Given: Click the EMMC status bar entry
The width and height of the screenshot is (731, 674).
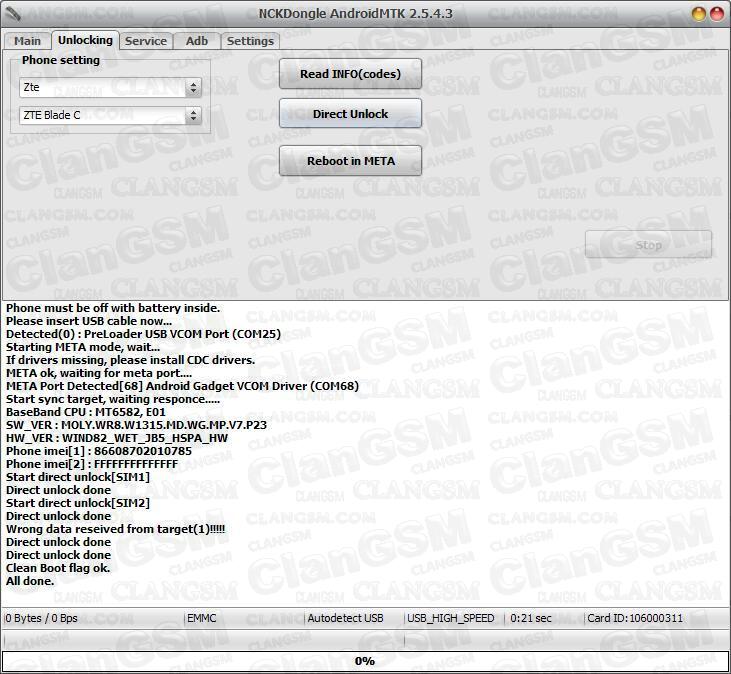Looking at the screenshot, I should click(202, 618).
